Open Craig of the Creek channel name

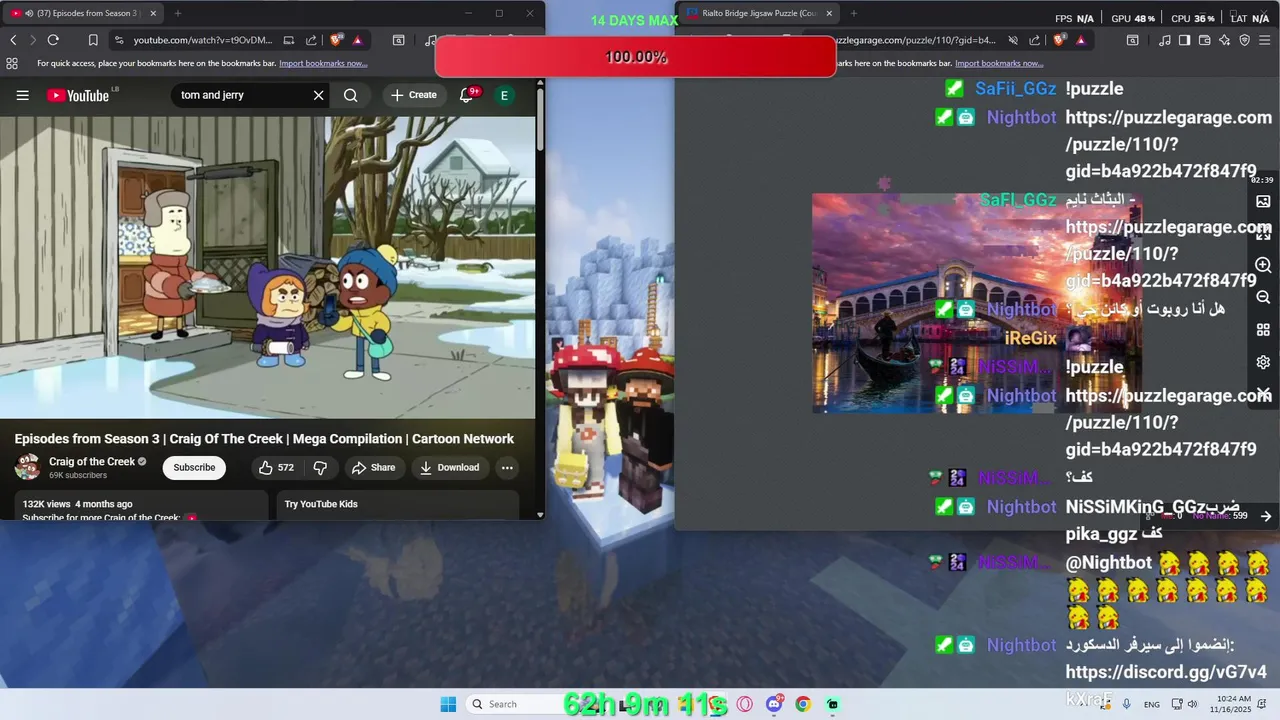coord(92,462)
